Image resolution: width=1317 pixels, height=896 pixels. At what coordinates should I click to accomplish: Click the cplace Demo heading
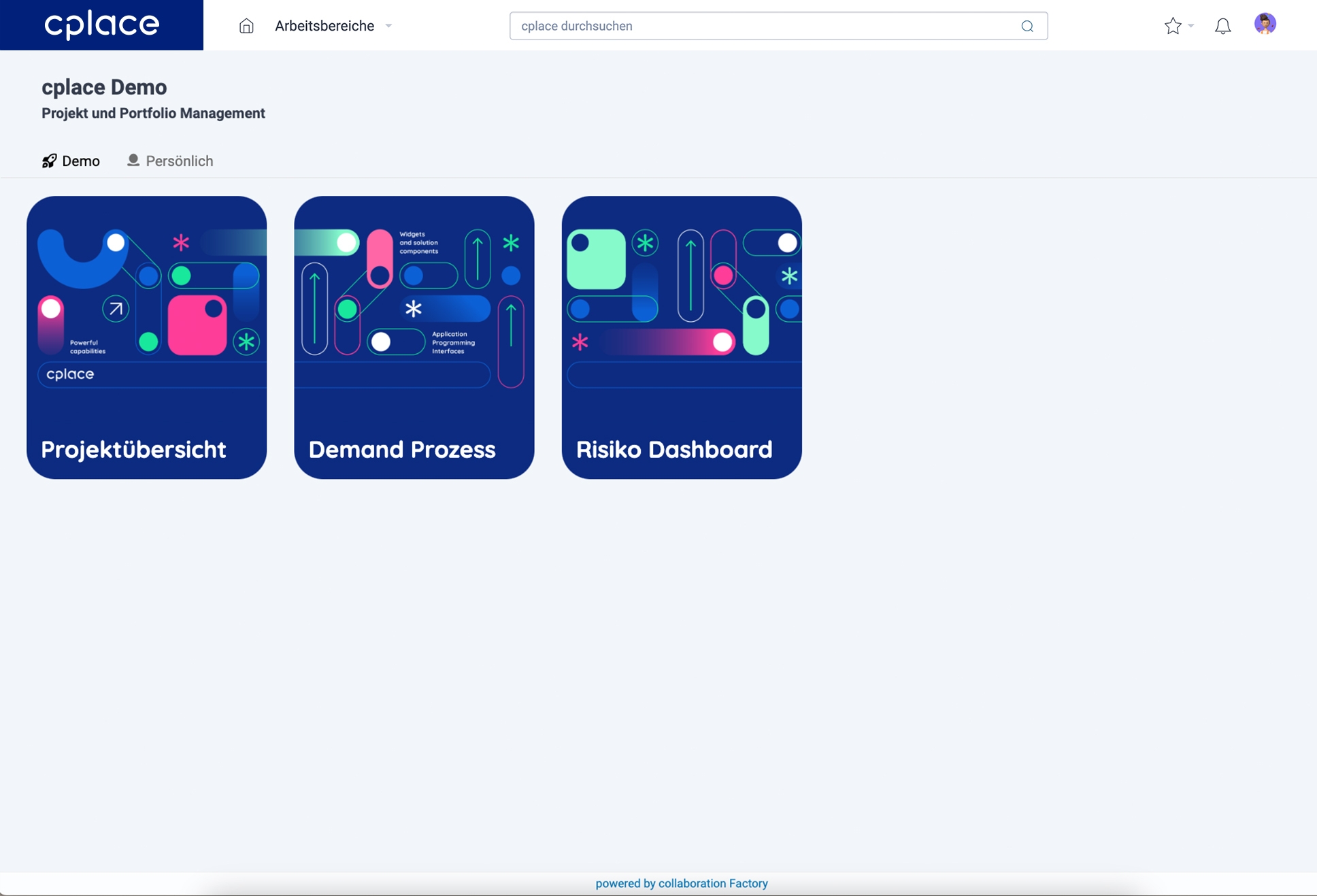(104, 87)
